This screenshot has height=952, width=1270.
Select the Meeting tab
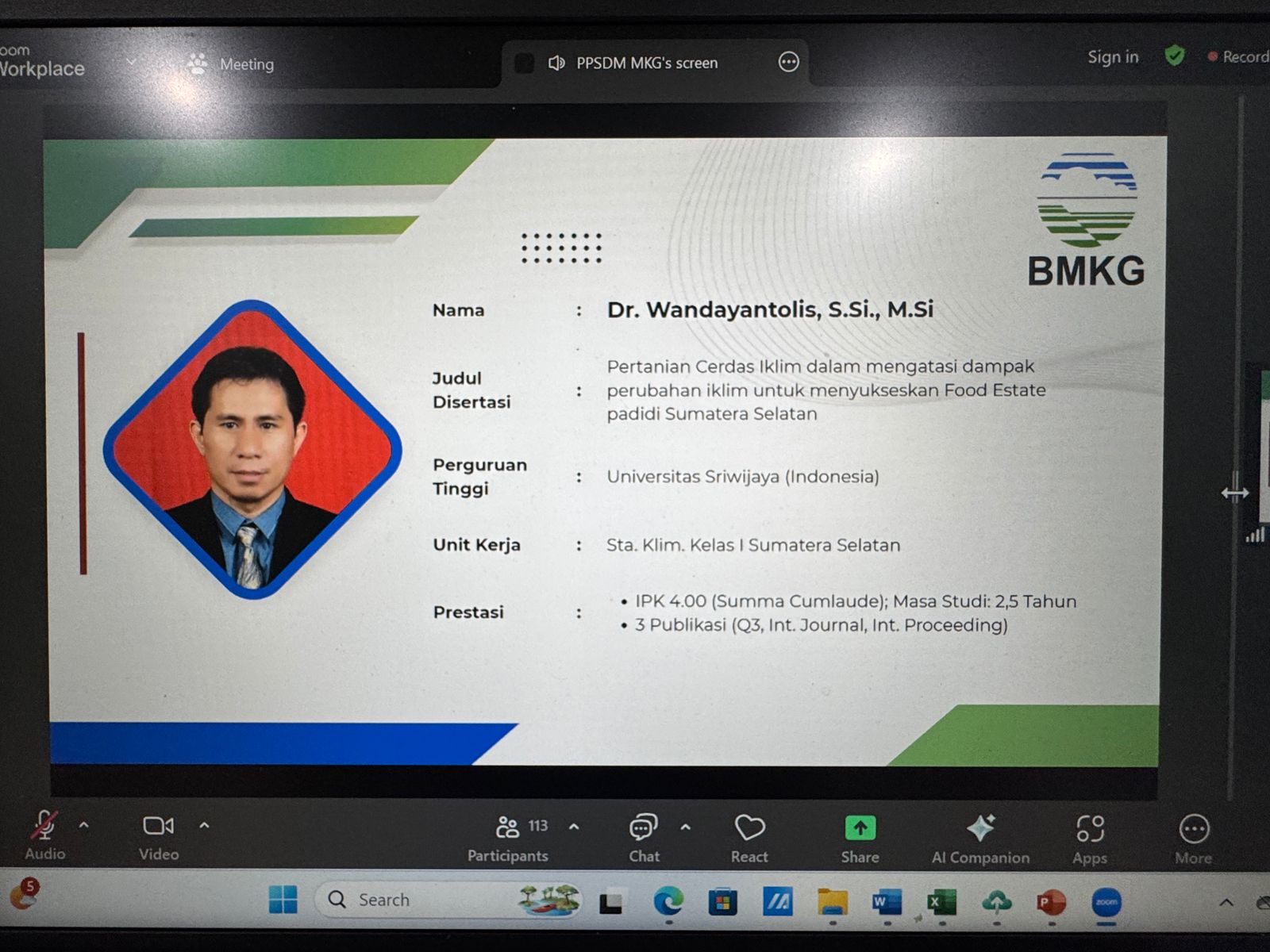230,63
